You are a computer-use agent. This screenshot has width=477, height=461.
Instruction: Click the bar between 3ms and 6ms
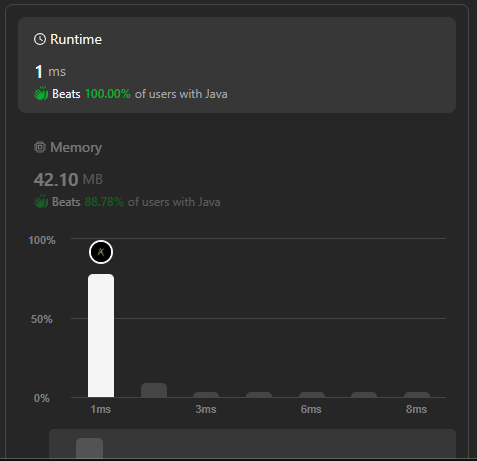click(259, 395)
